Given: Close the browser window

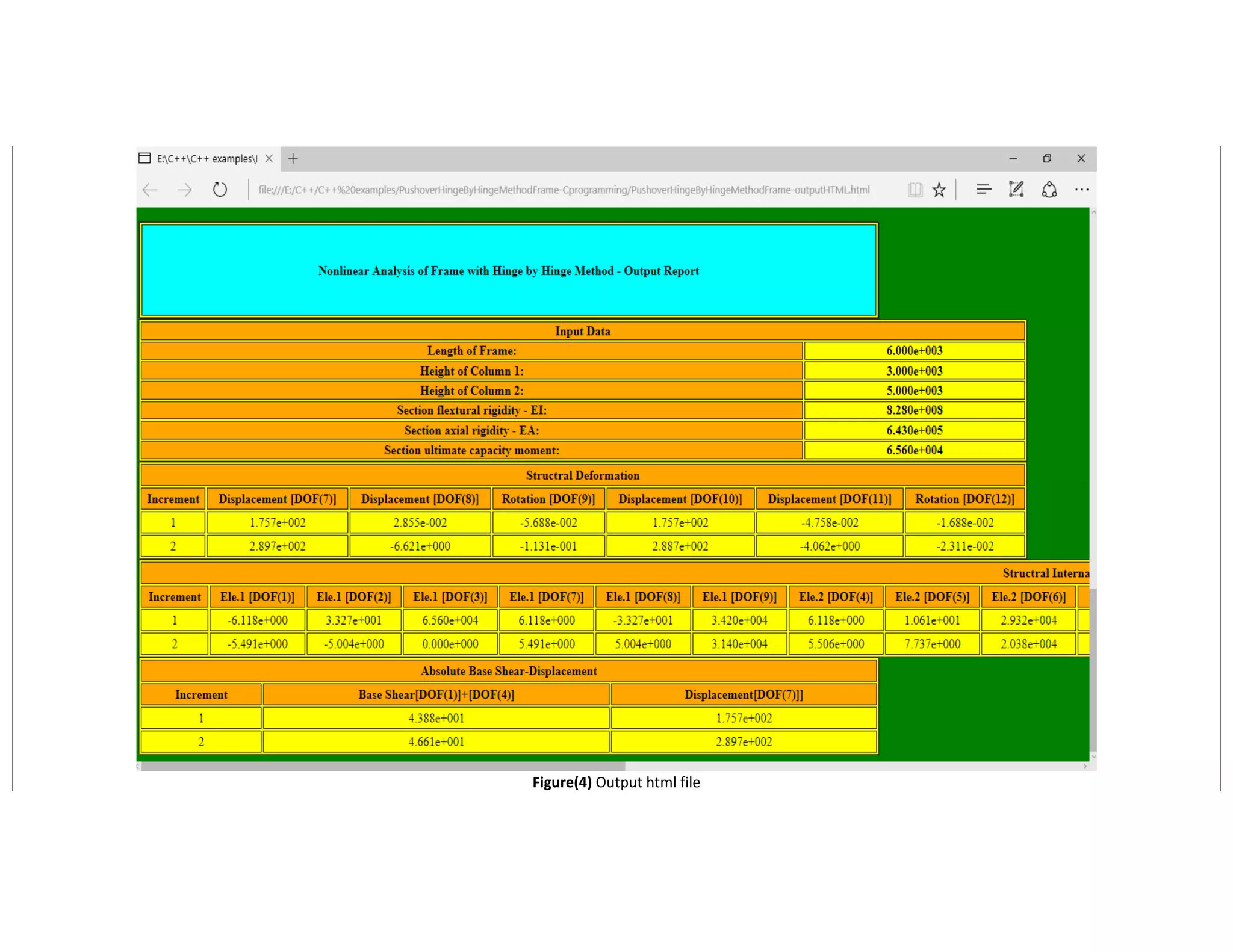Looking at the screenshot, I should [1081, 159].
